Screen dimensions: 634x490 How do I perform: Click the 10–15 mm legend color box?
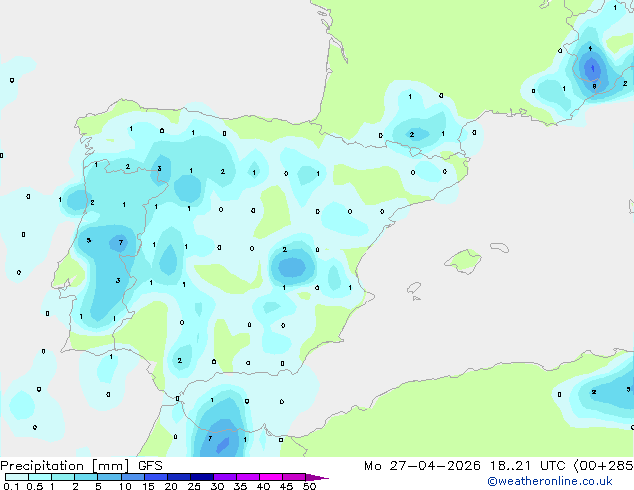pos(132,477)
